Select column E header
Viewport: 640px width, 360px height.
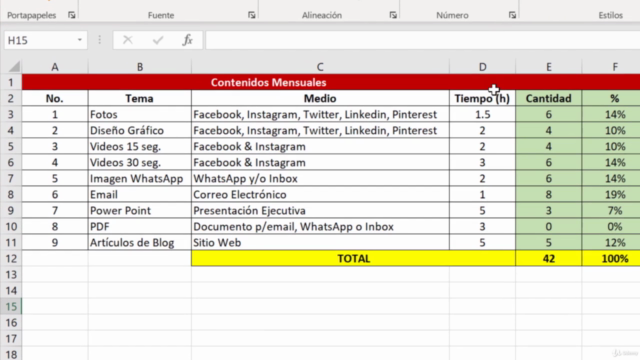click(549, 67)
